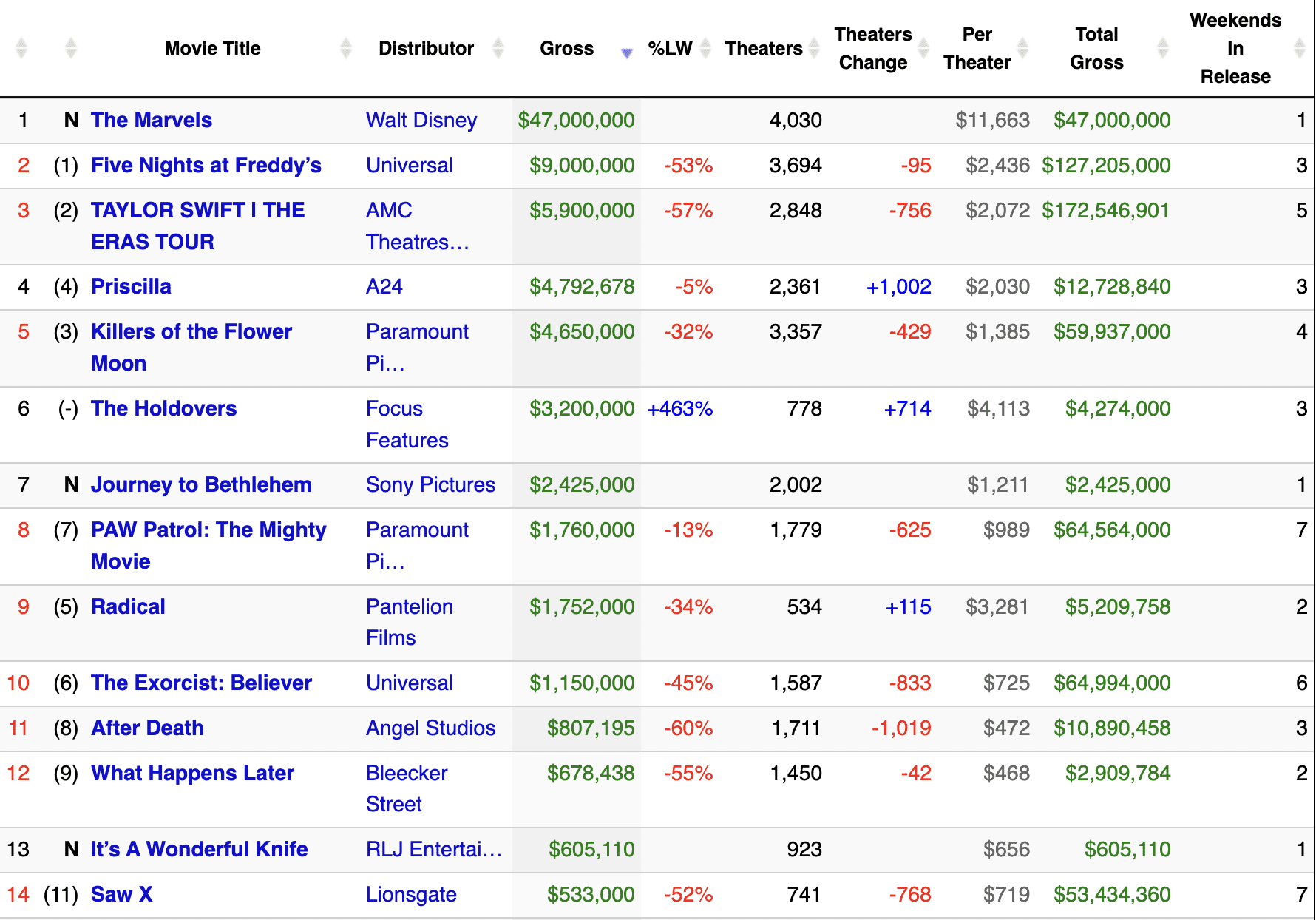Open The Marvels movie page

tap(151, 120)
